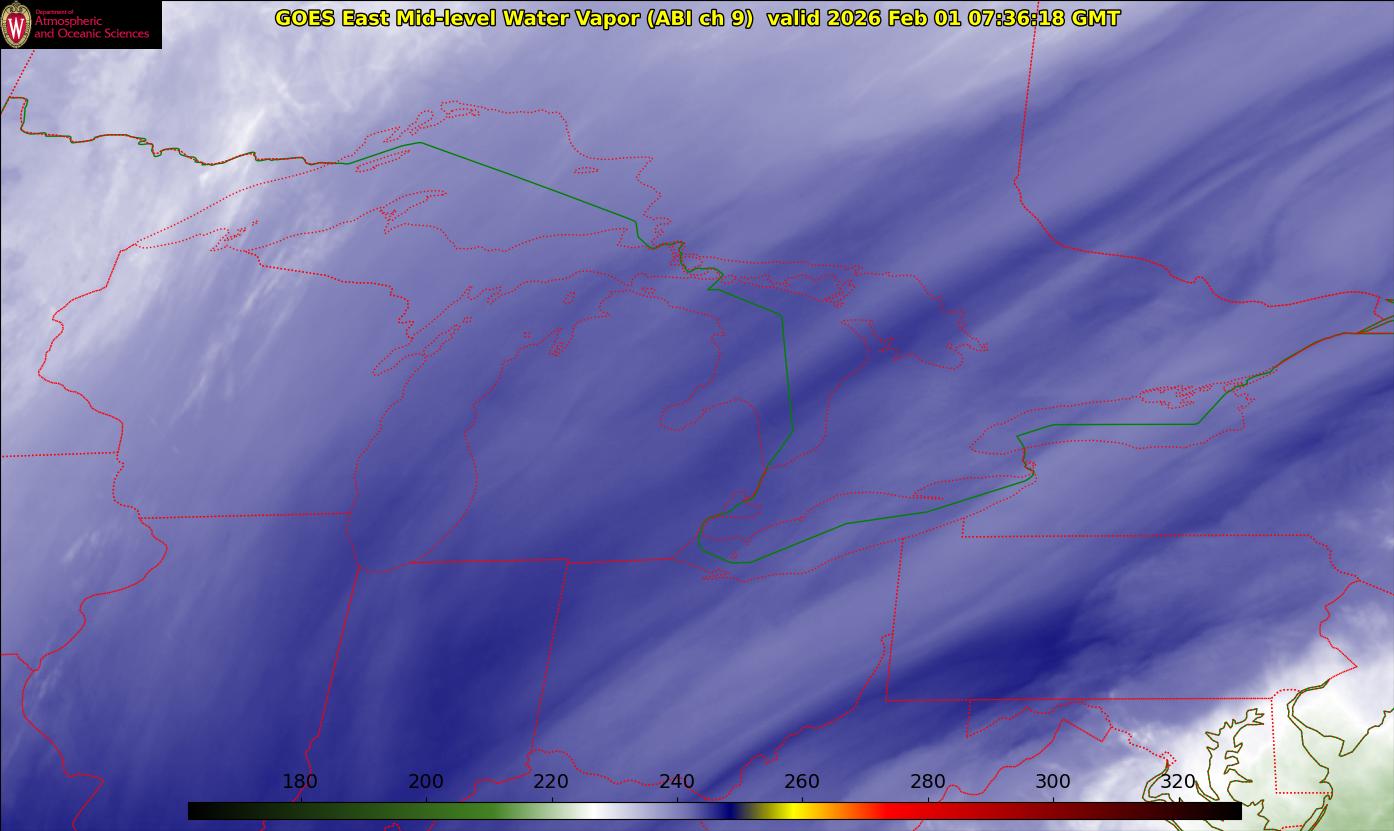Select the 220 value on the color scale

tap(551, 781)
